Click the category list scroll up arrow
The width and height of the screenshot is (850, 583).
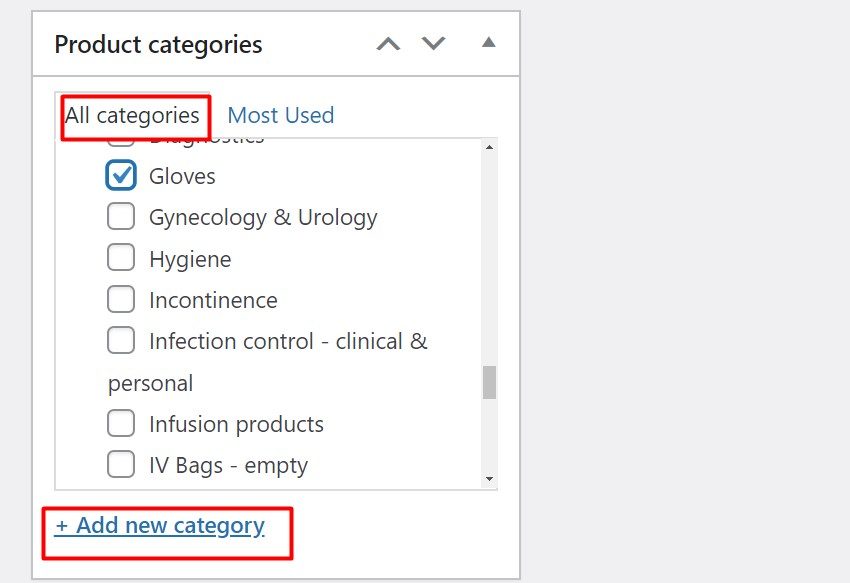click(x=489, y=148)
